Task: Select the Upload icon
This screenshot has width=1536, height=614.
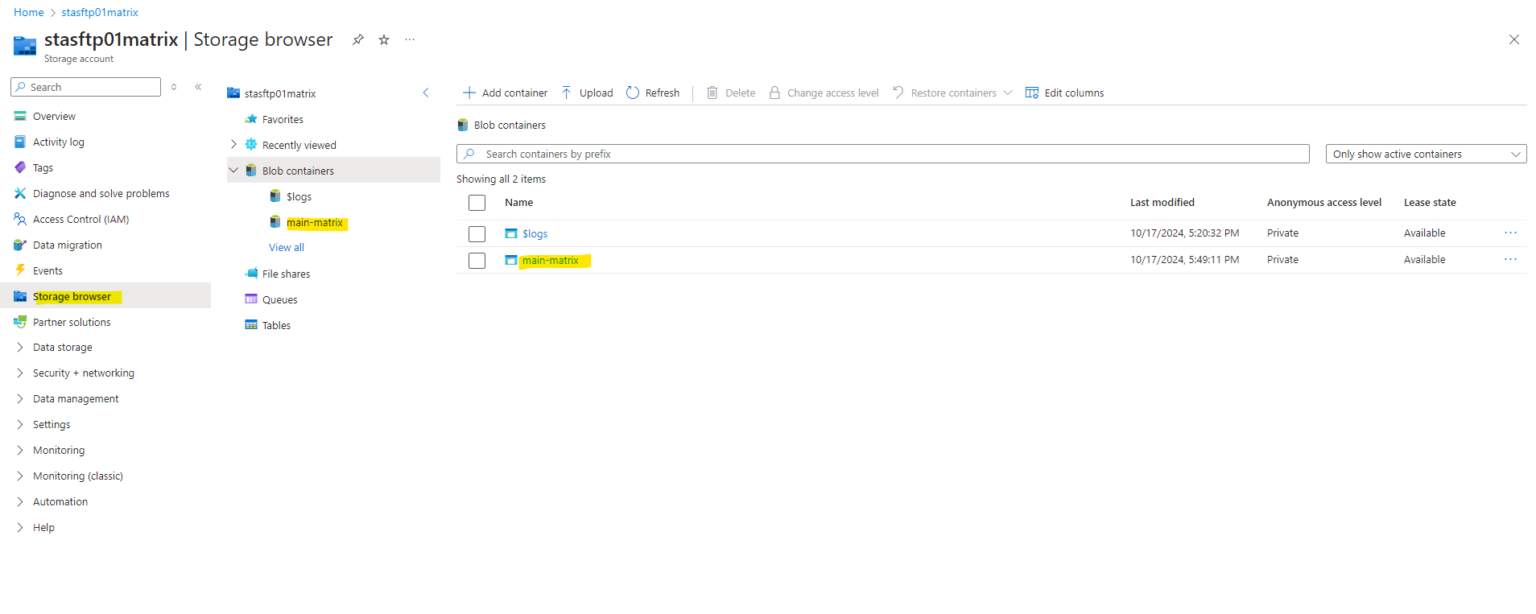Action: point(566,92)
